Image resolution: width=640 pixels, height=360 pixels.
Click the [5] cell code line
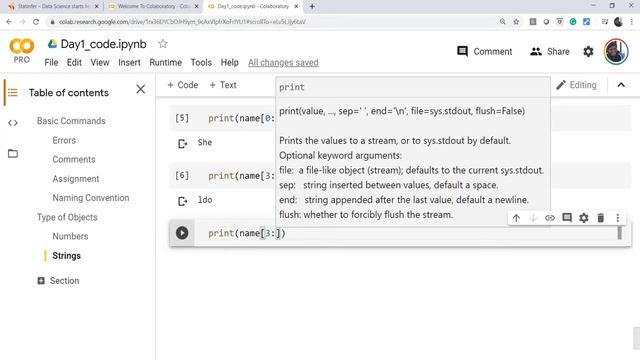tap(241, 118)
